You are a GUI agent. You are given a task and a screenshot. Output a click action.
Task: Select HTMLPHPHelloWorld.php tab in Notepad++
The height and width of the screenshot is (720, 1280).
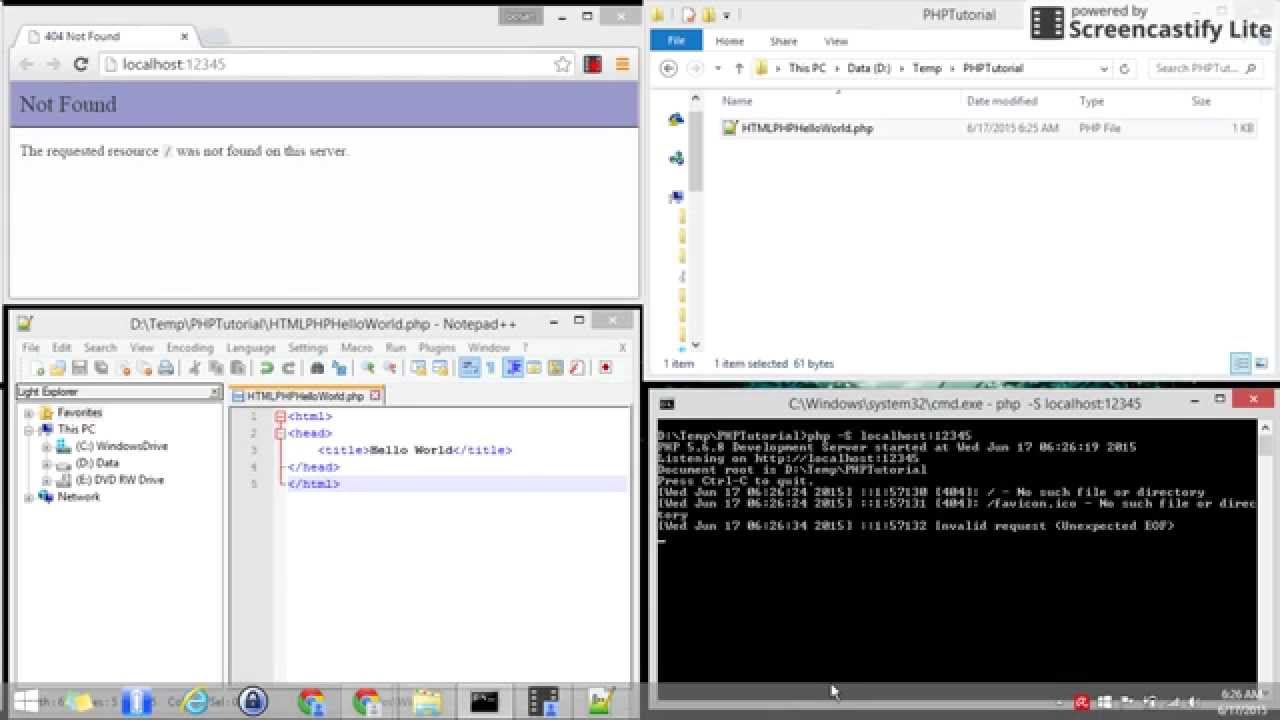click(x=305, y=396)
